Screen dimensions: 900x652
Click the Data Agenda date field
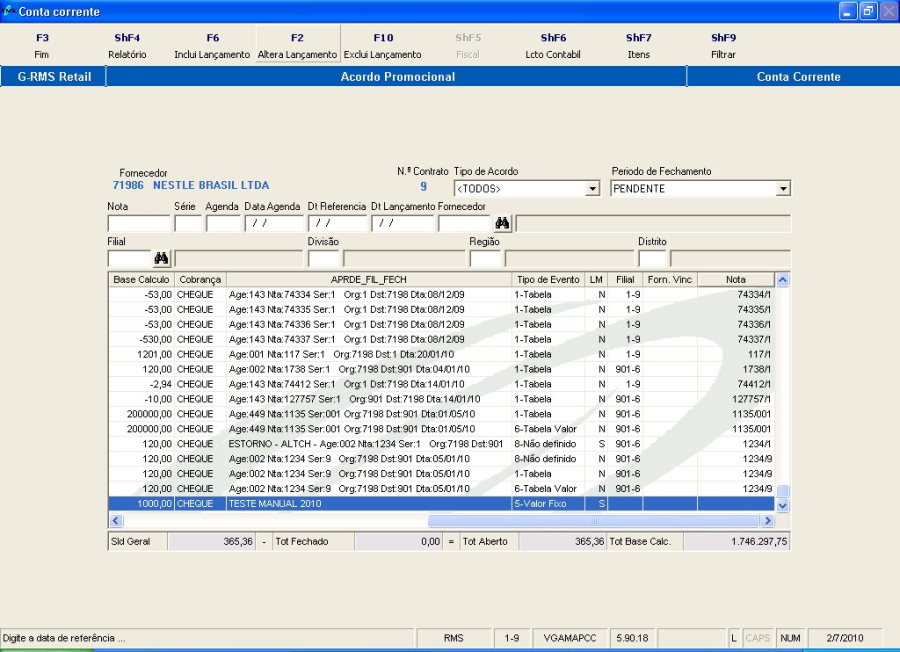click(x=274, y=223)
